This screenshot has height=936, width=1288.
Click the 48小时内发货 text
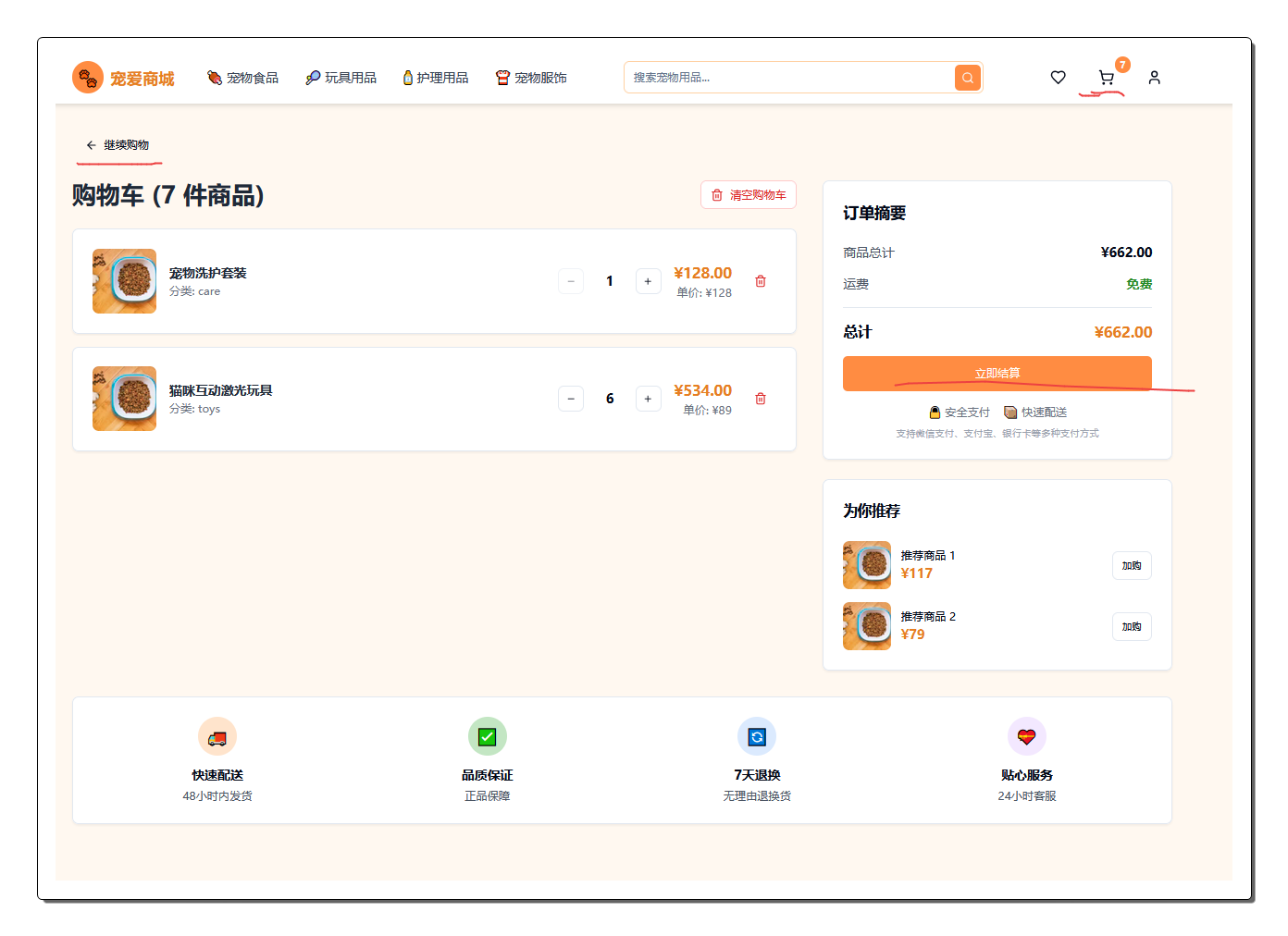pos(217,796)
